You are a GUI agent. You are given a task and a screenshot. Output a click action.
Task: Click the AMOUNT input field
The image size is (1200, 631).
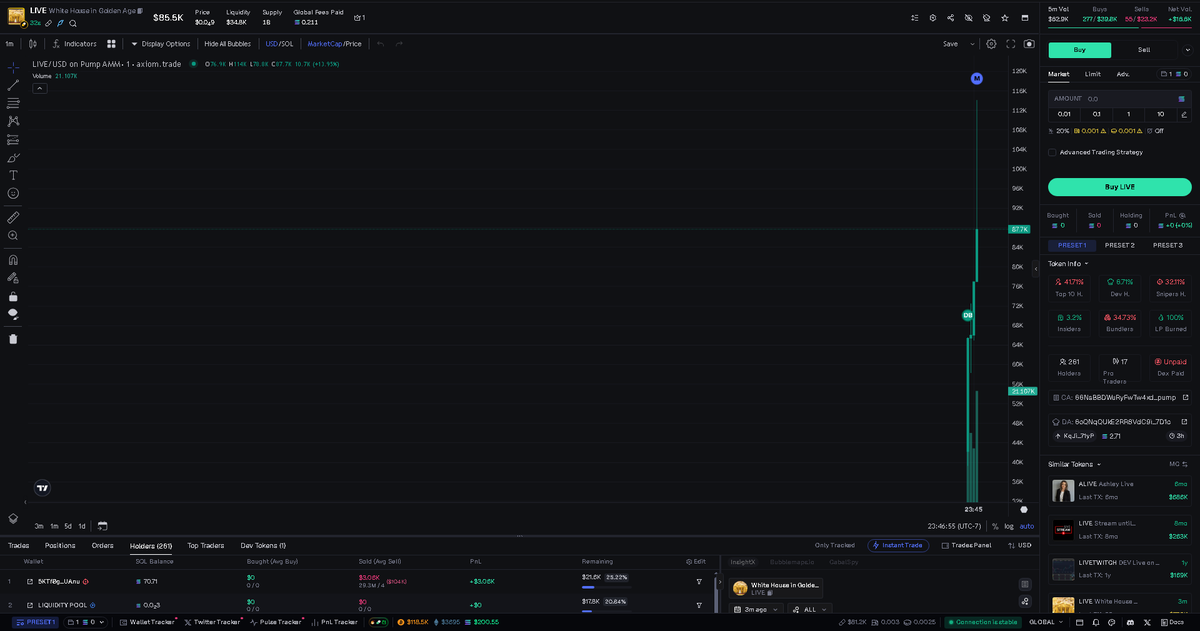(1120, 99)
